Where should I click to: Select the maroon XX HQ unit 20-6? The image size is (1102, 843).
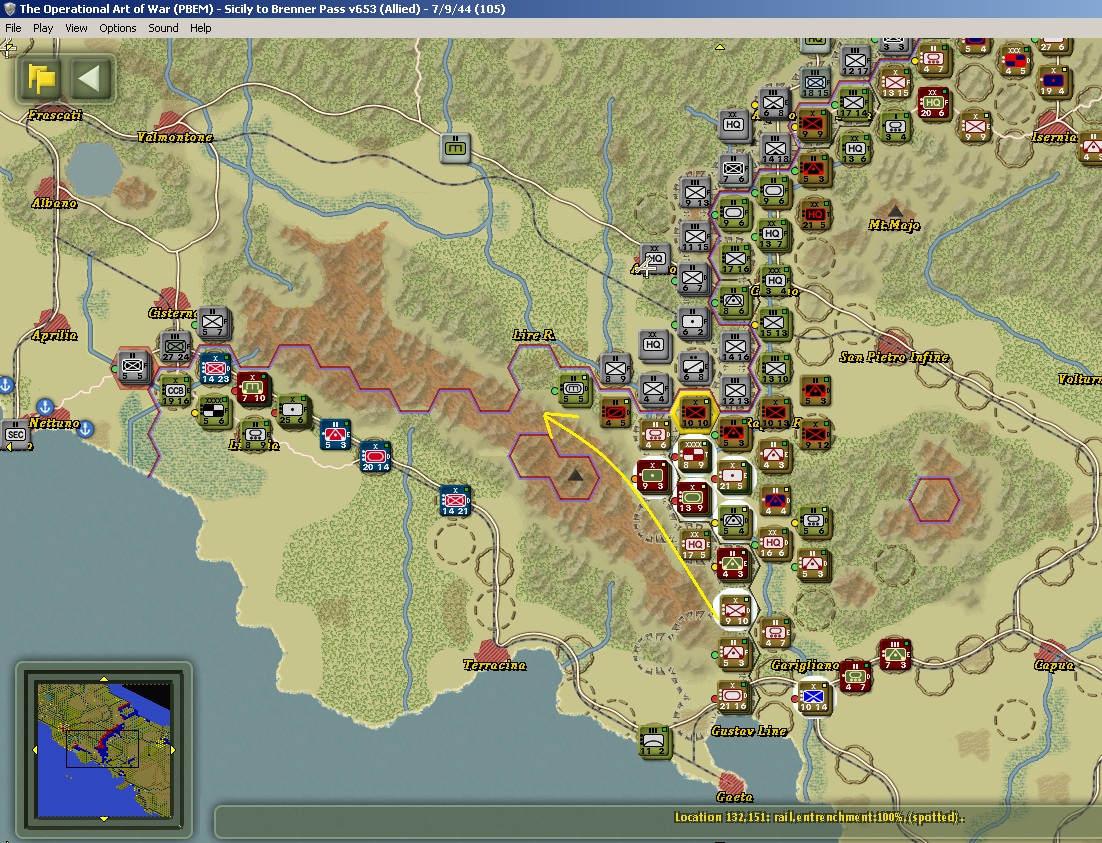[x=933, y=104]
